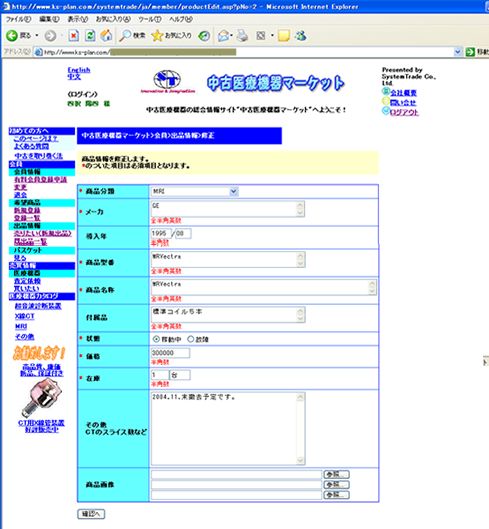Open the お気に入り menu in menu bar
489x529 pixels.
(x=113, y=19)
